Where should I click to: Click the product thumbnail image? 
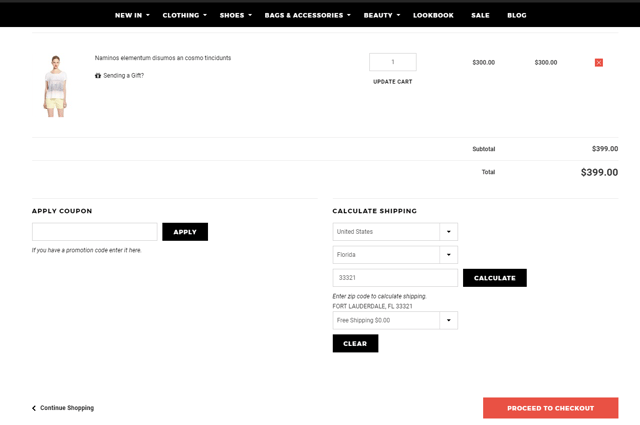click(55, 86)
